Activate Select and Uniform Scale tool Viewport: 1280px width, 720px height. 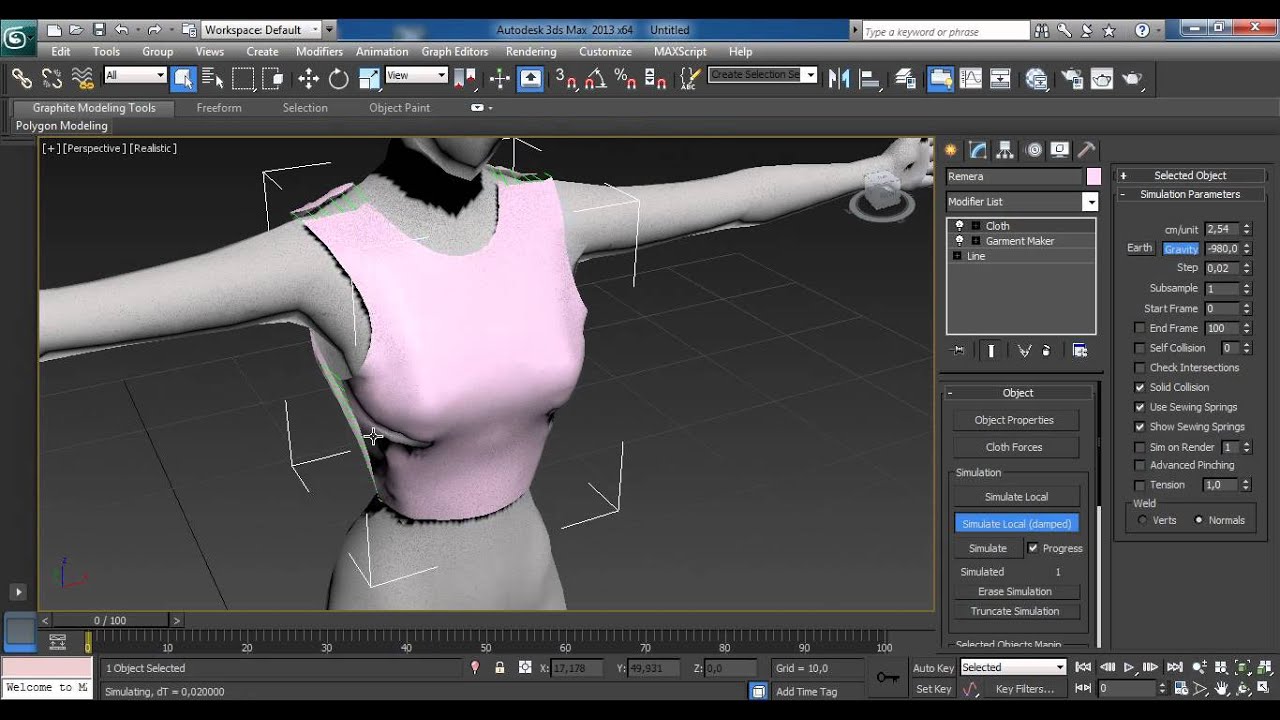(369, 78)
